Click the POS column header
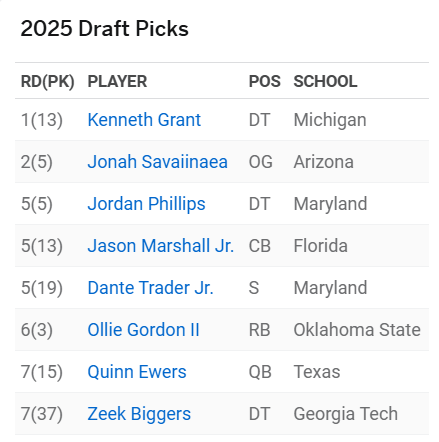Image resolution: width=439 pixels, height=442 pixels. click(265, 81)
